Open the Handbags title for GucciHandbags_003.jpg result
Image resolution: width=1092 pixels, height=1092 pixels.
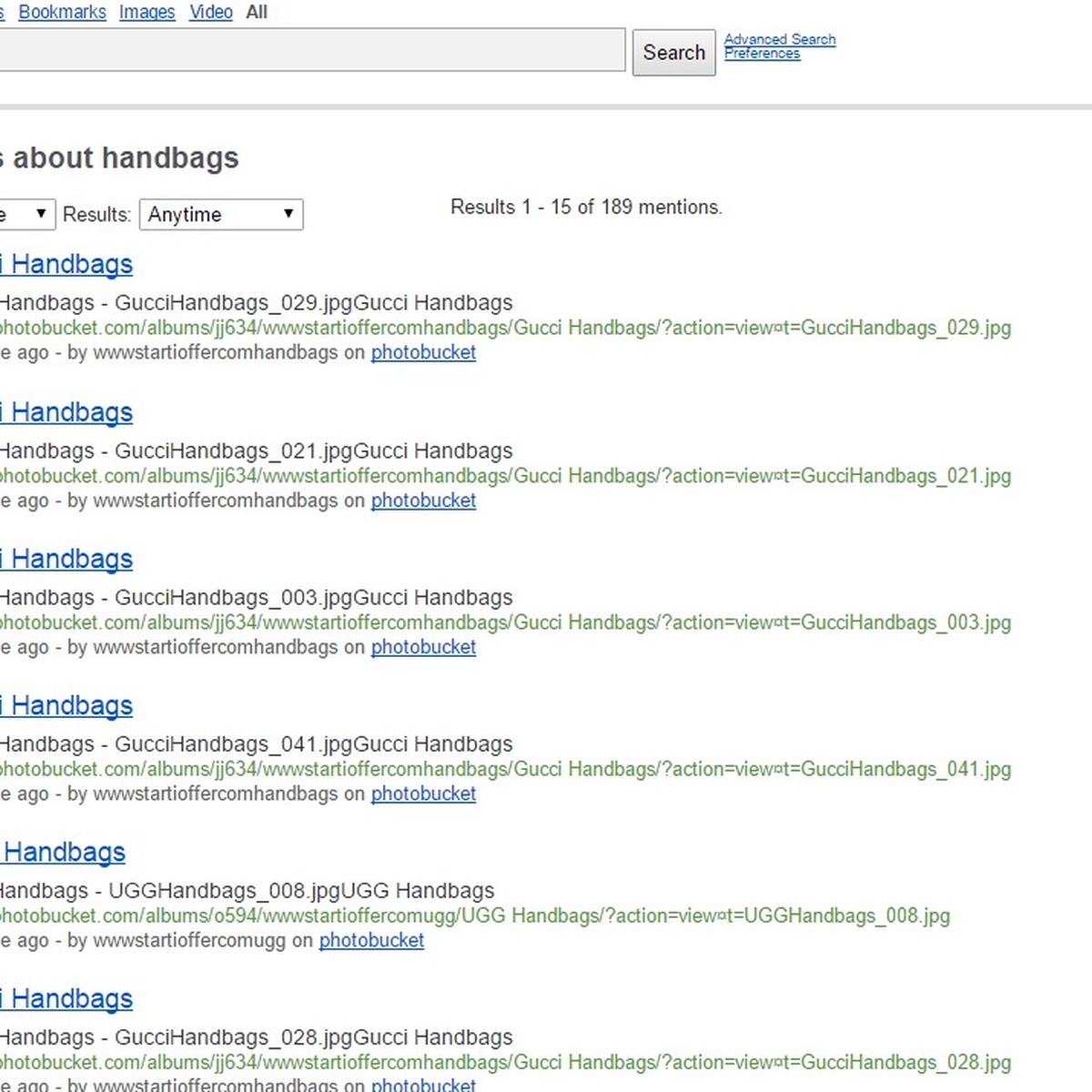point(69,560)
